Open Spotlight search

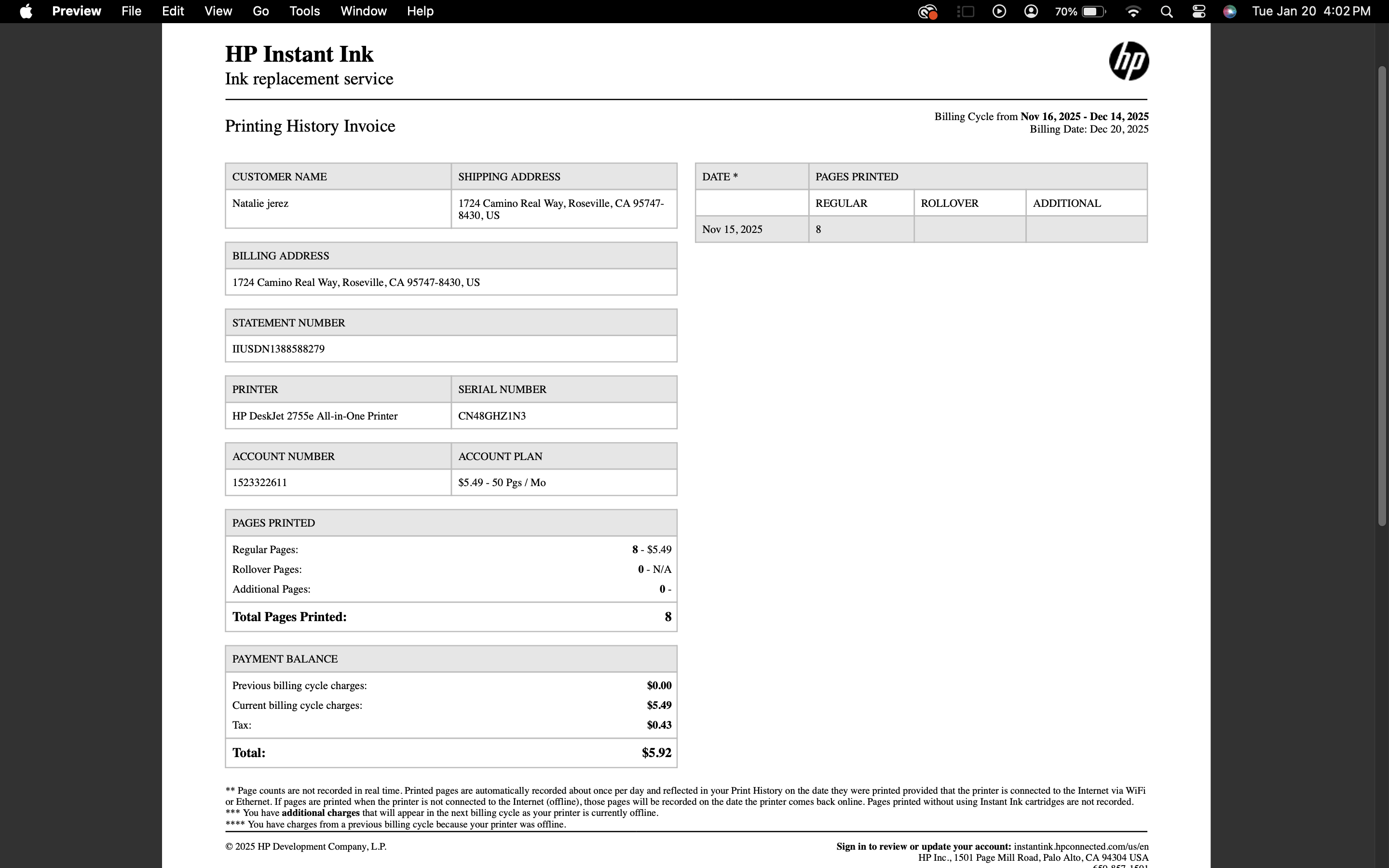(1166, 12)
